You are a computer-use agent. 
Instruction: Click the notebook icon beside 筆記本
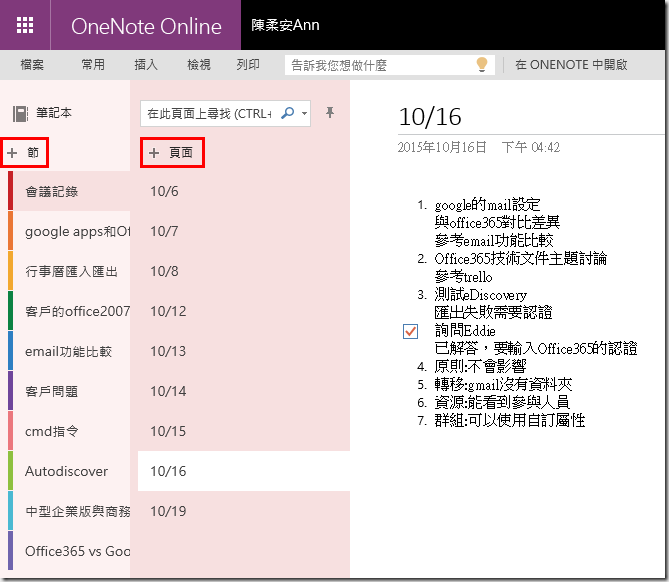[19, 114]
